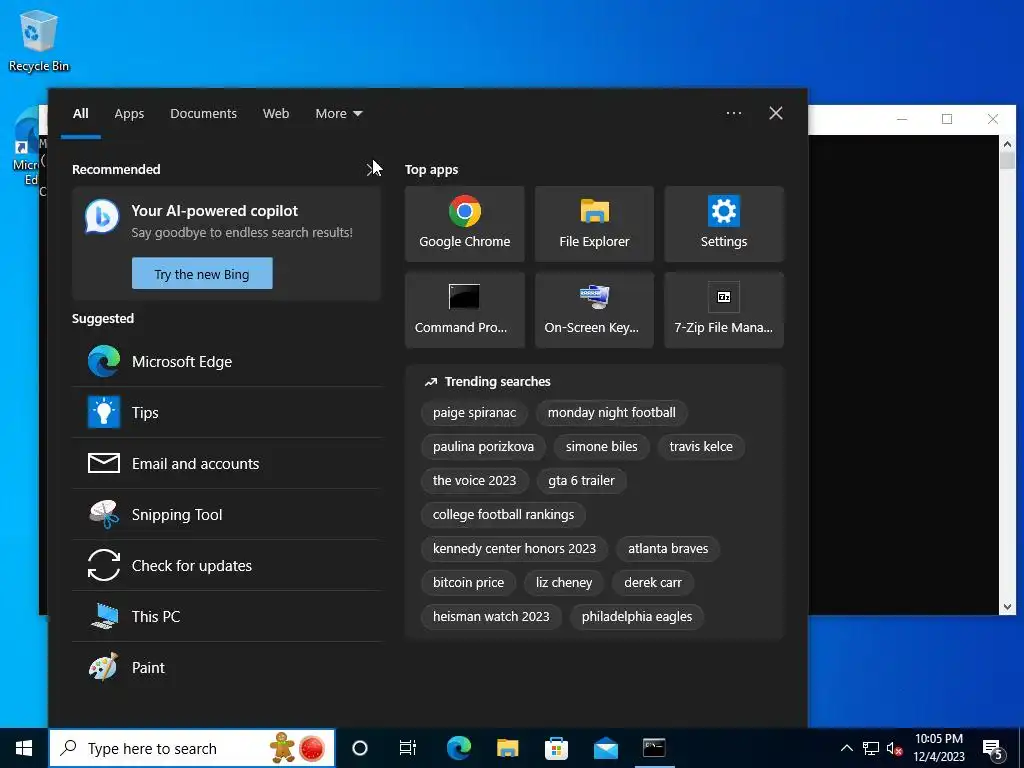Open the three-dots options menu
The height and width of the screenshot is (768, 1024).
tap(733, 113)
